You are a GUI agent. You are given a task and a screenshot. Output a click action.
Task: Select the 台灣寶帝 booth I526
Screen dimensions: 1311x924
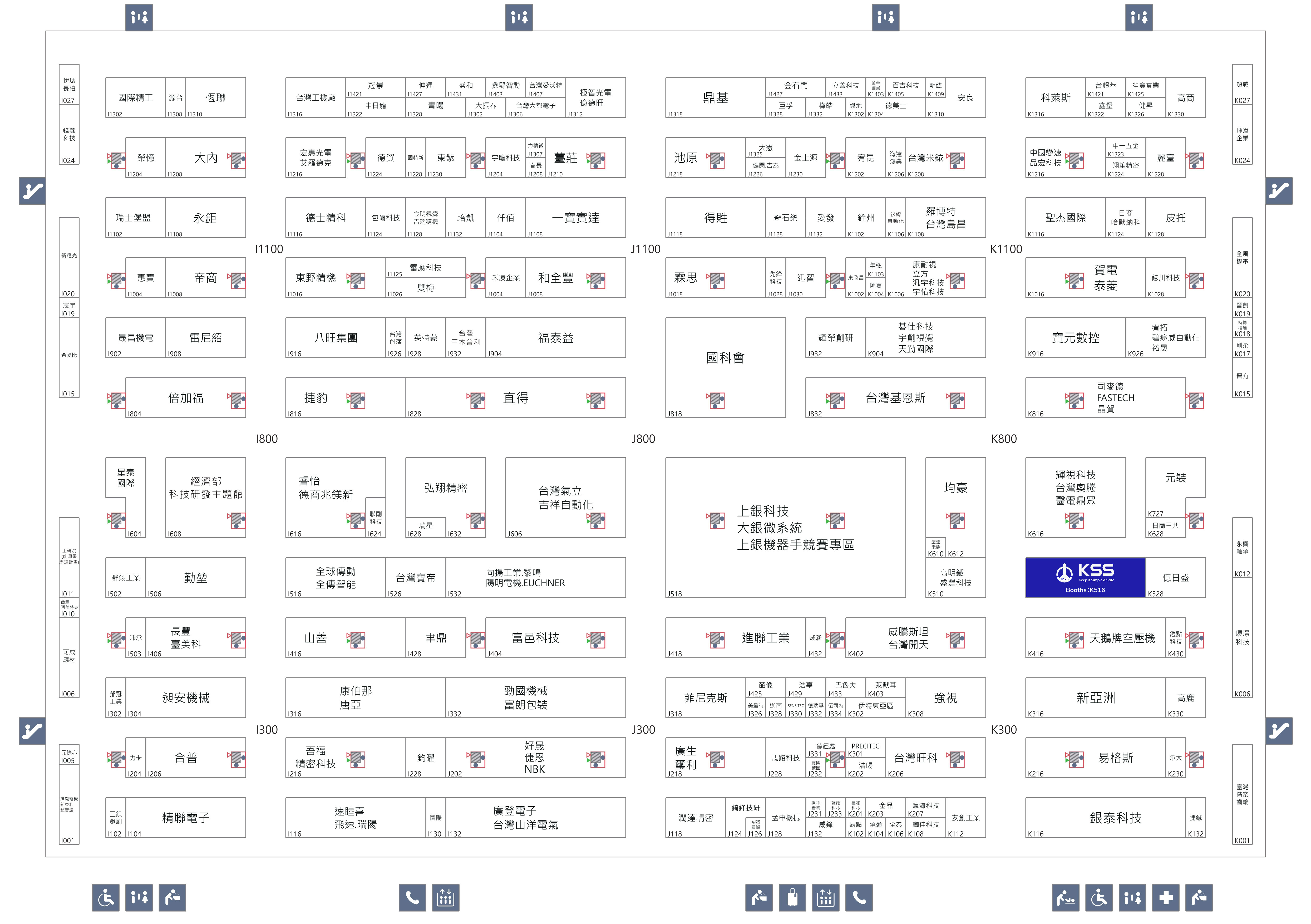(x=416, y=578)
